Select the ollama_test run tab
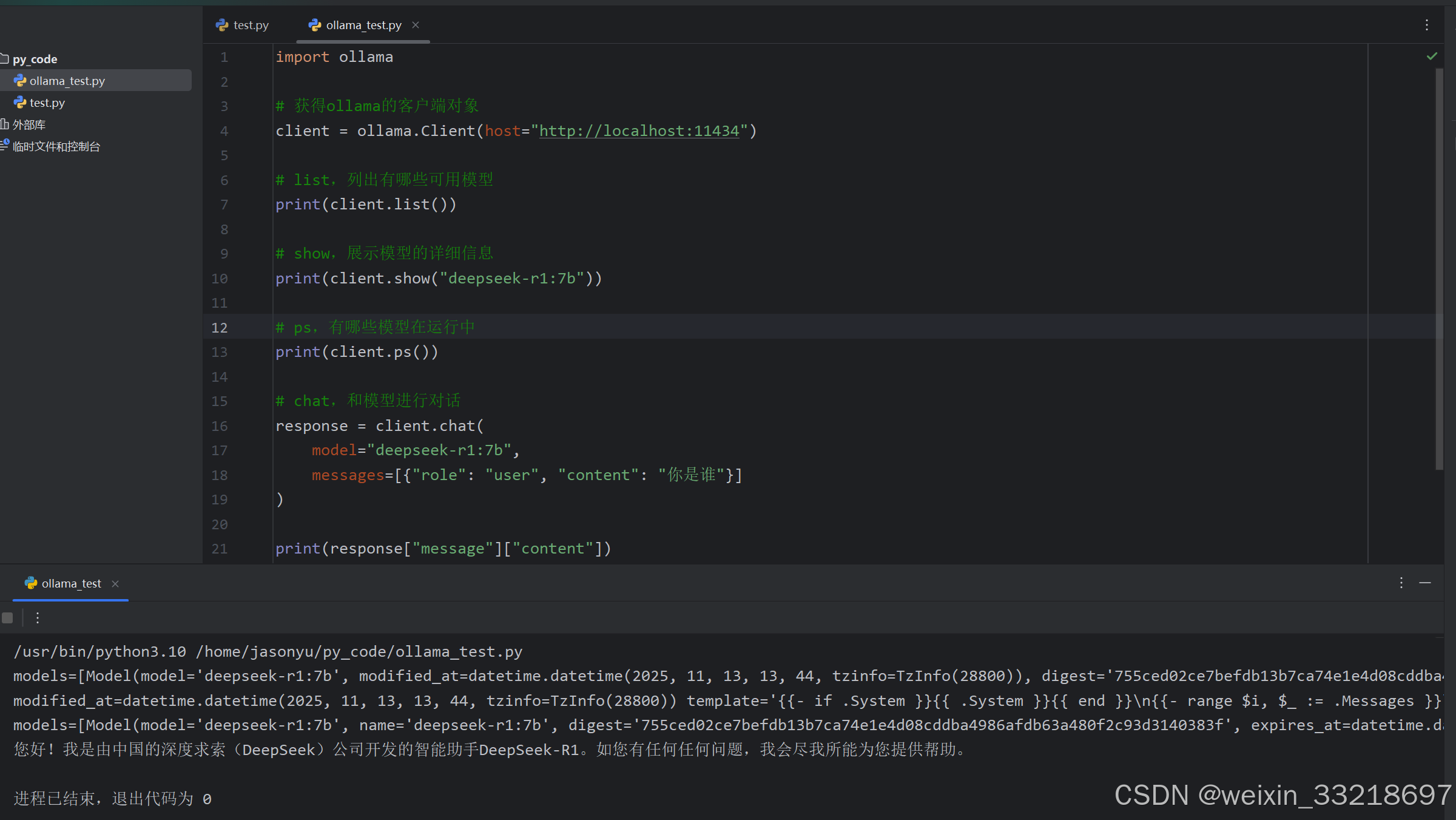Image resolution: width=1456 pixels, height=820 pixels. [71, 583]
